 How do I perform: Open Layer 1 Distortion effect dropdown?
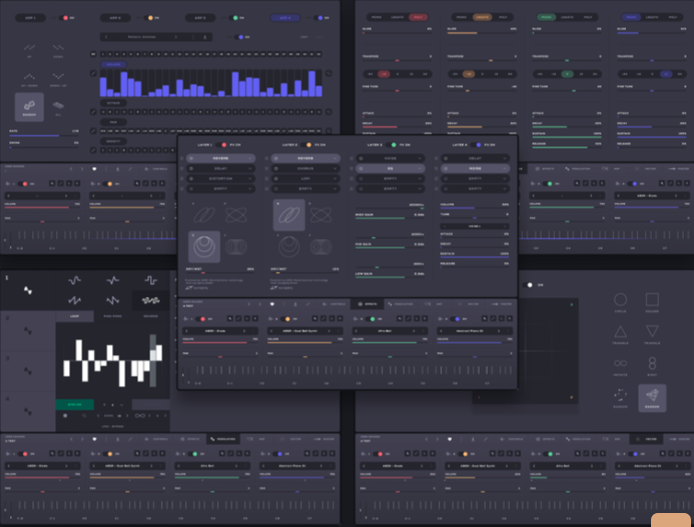pyautogui.click(x=220, y=179)
